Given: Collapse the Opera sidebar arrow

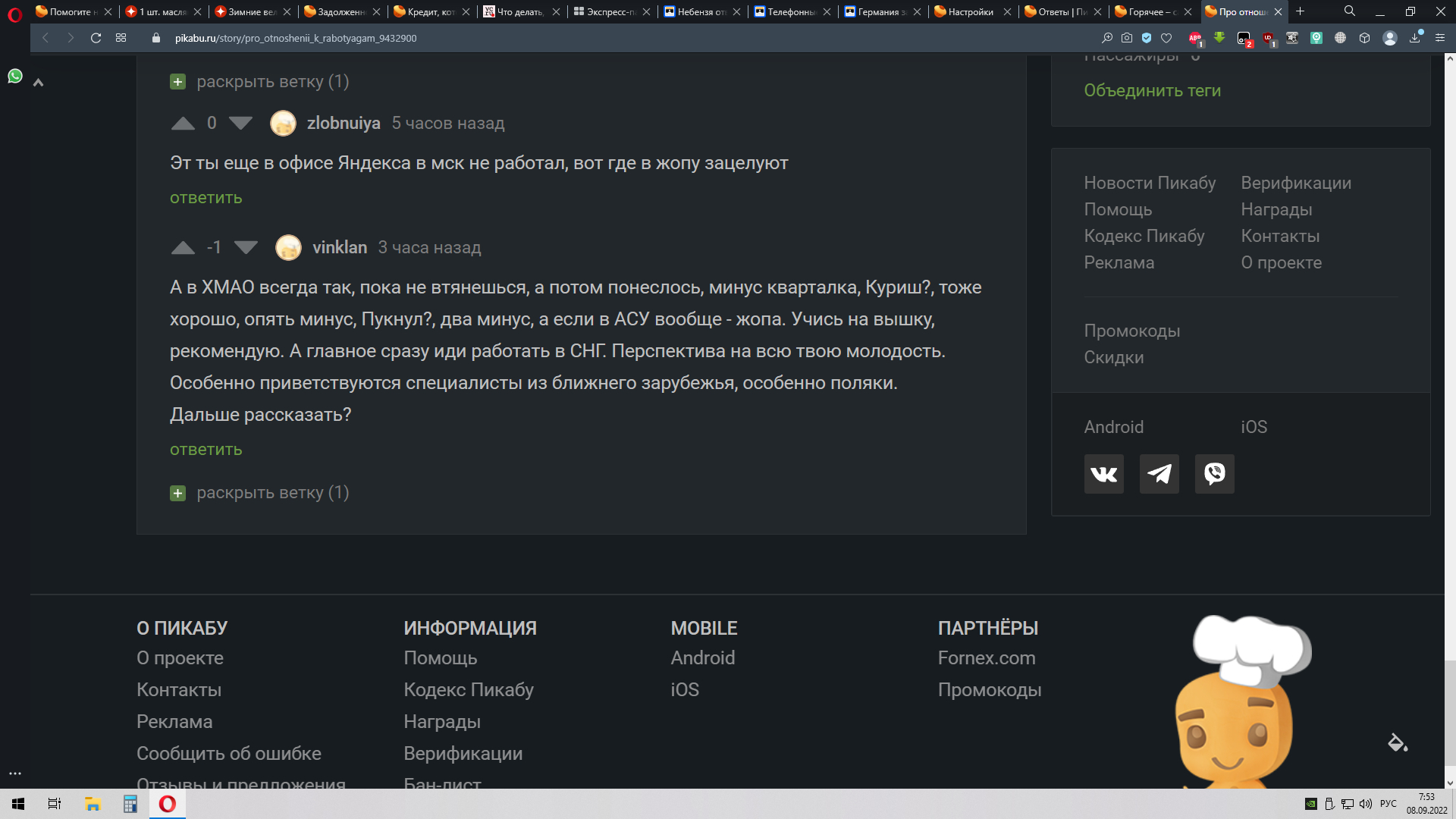Looking at the screenshot, I should 38,83.
